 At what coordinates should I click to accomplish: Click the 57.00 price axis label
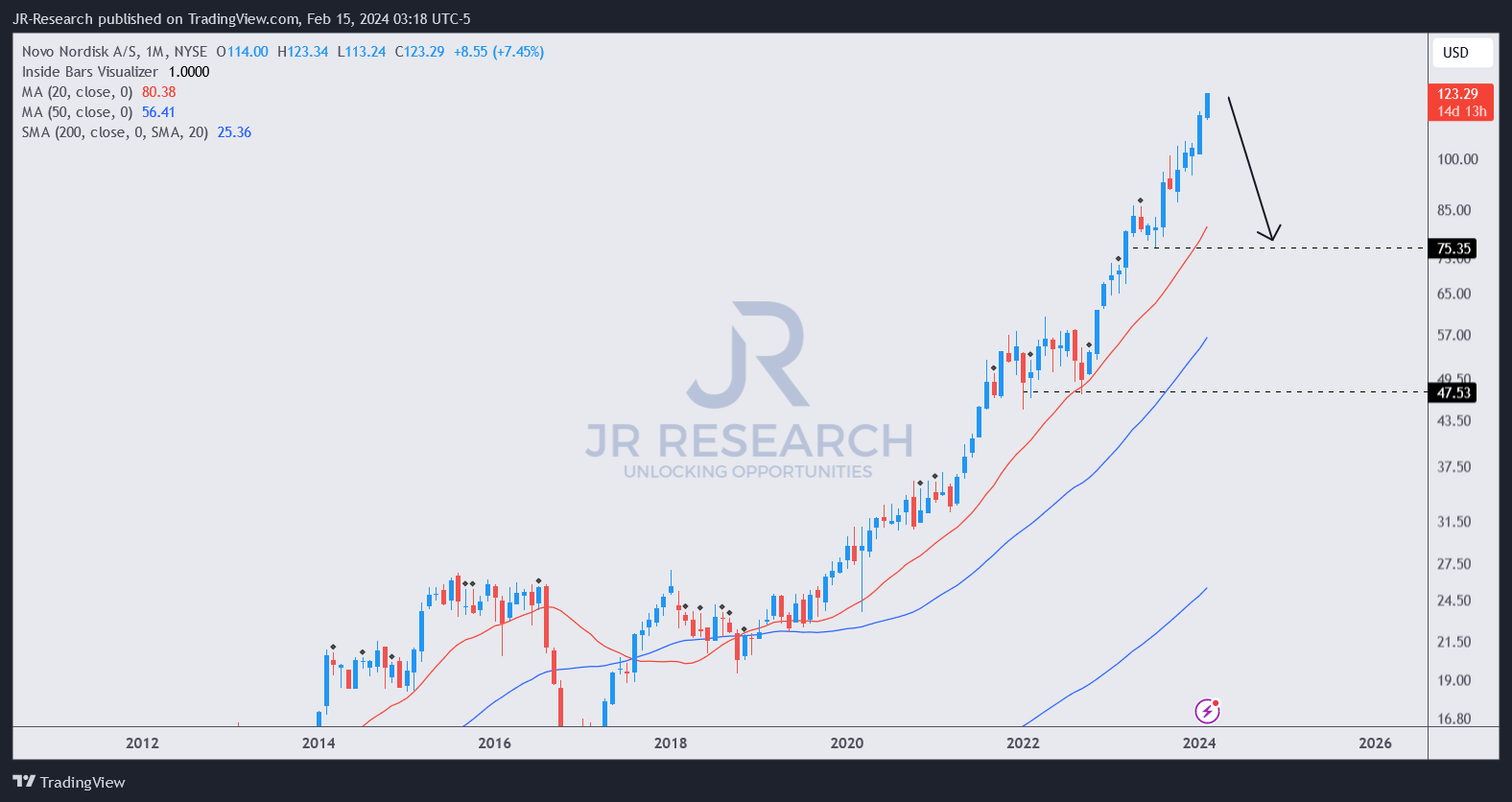(1453, 336)
